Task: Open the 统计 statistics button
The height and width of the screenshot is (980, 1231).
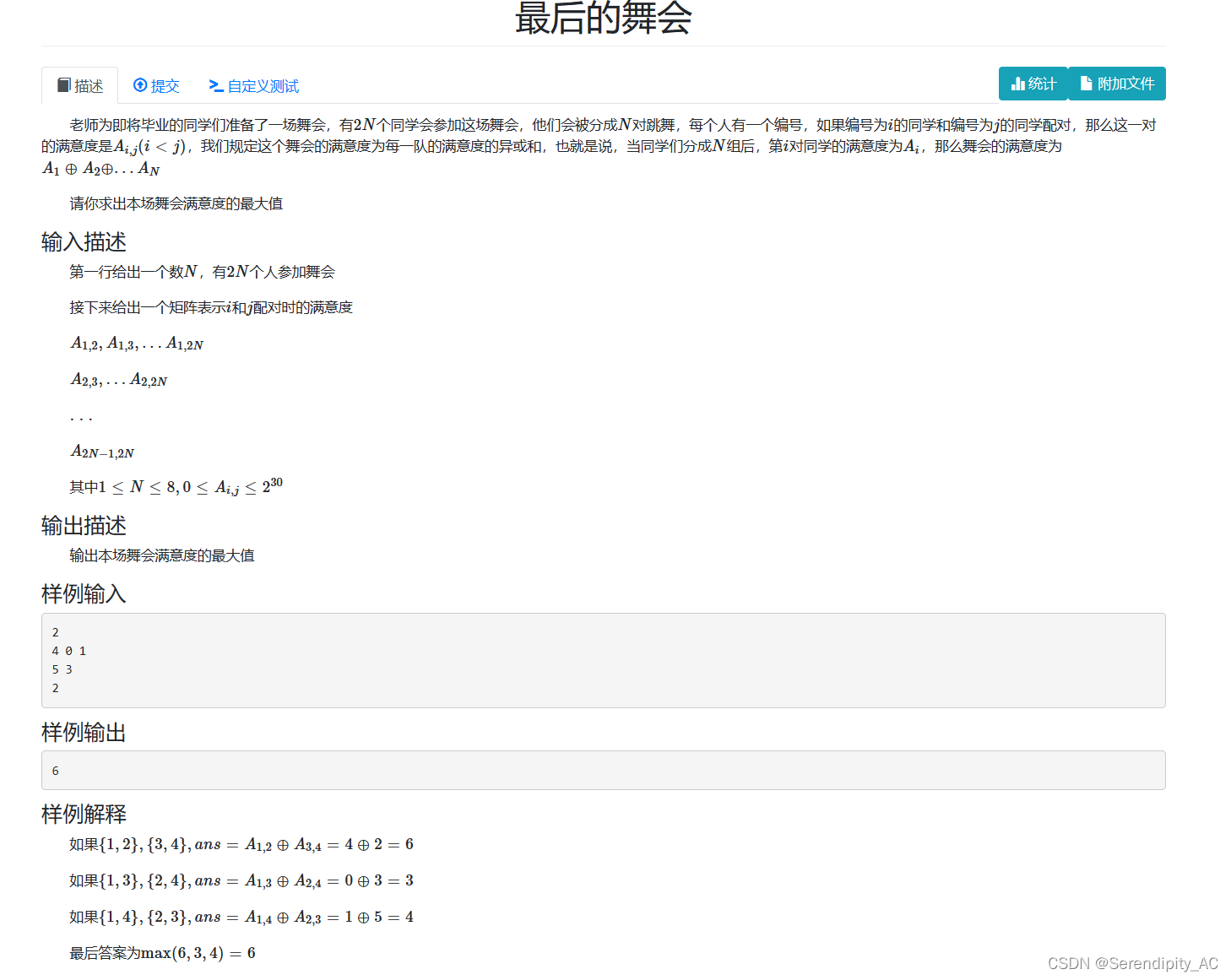Action: 1033,84
